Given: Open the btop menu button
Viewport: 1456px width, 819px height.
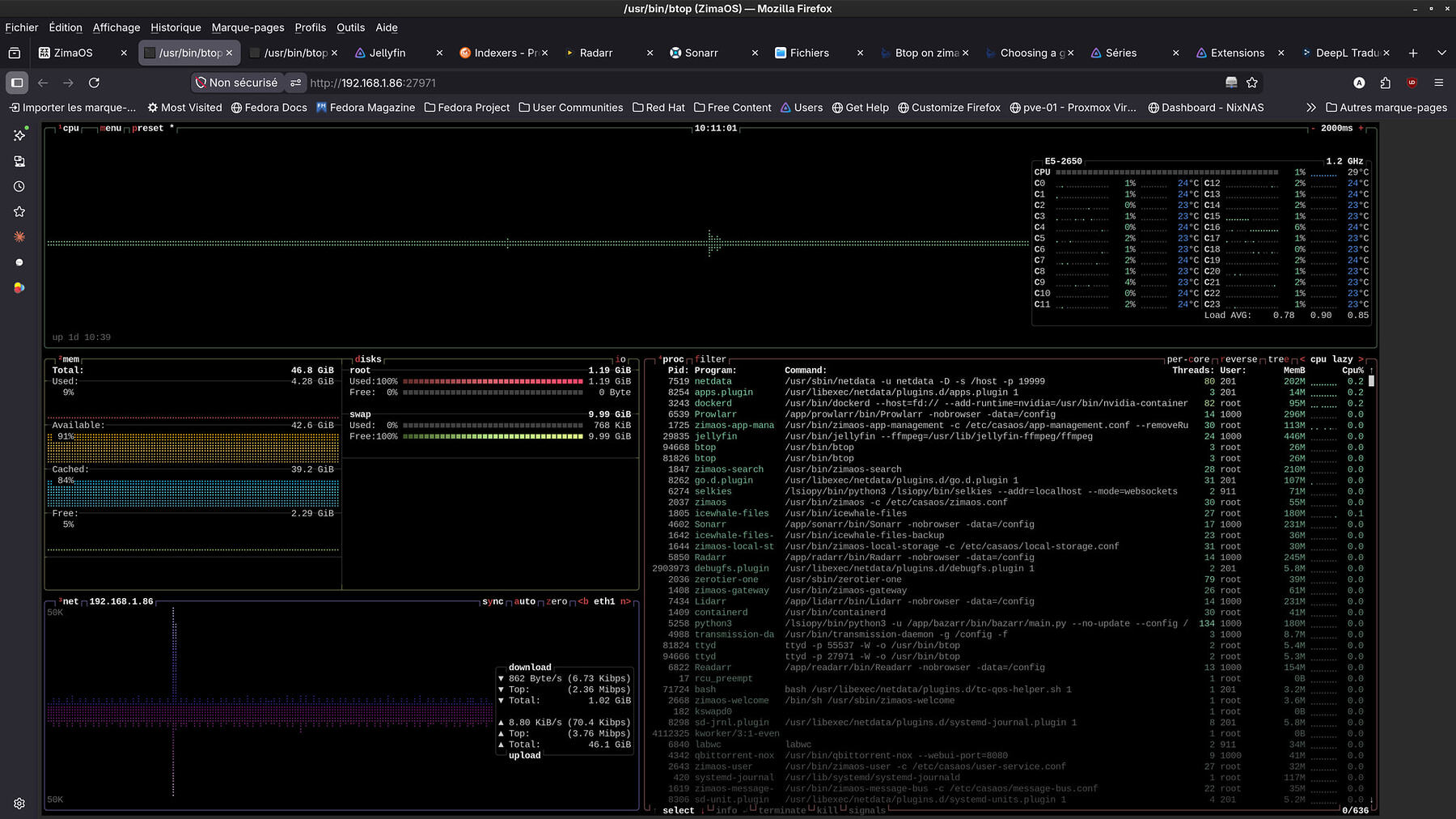Looking at the screenshot, I should [x=111, y=128].
